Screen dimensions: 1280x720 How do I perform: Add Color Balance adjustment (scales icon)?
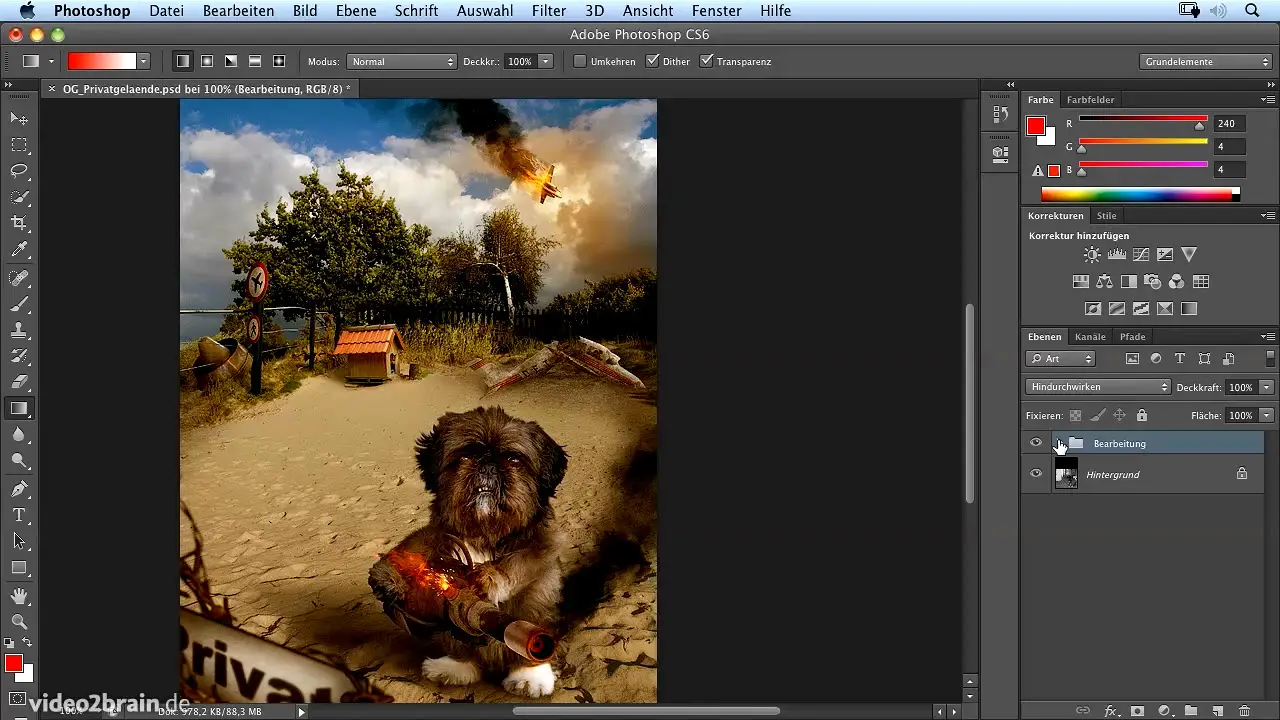1104,282
